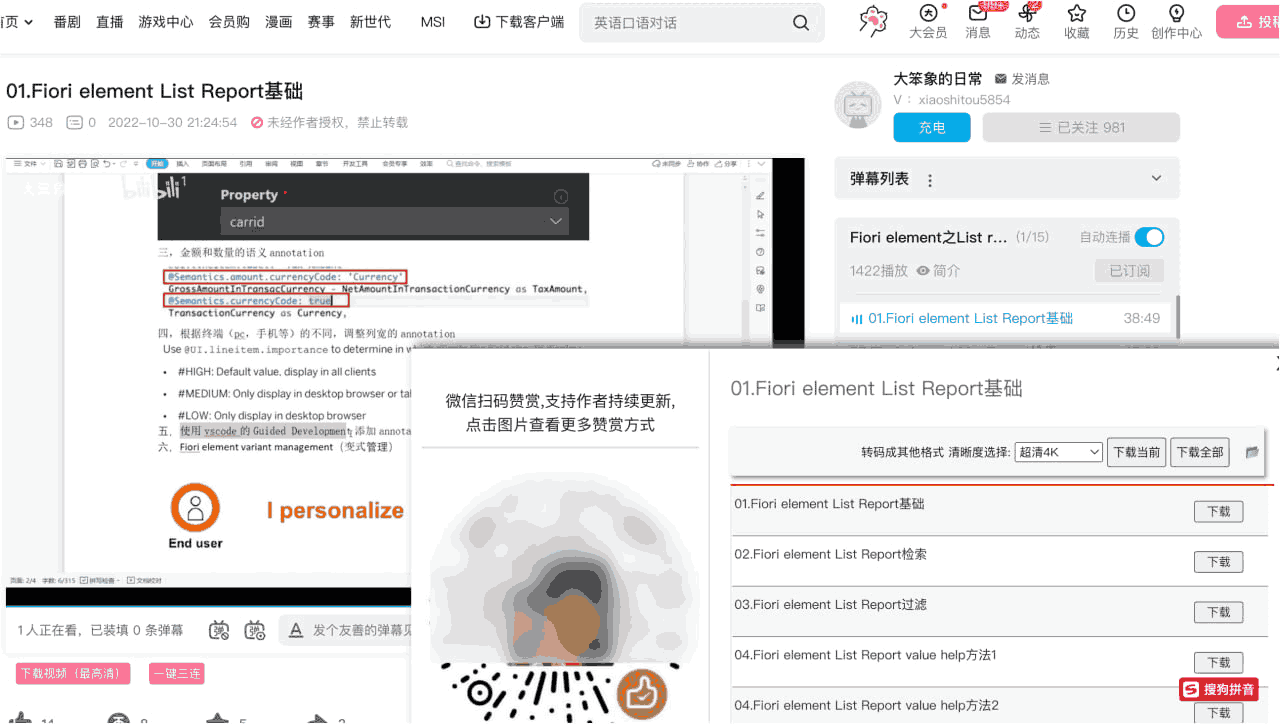Click search input 英语口语对话
This screenshot has width=1280, height=724.
coord(685,22)
